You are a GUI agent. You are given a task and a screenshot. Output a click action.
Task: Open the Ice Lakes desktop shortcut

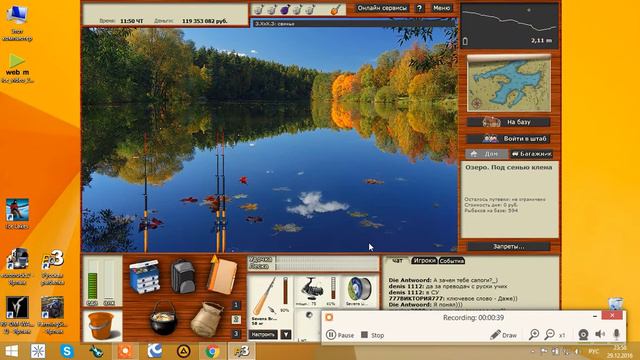pos(17,214)
